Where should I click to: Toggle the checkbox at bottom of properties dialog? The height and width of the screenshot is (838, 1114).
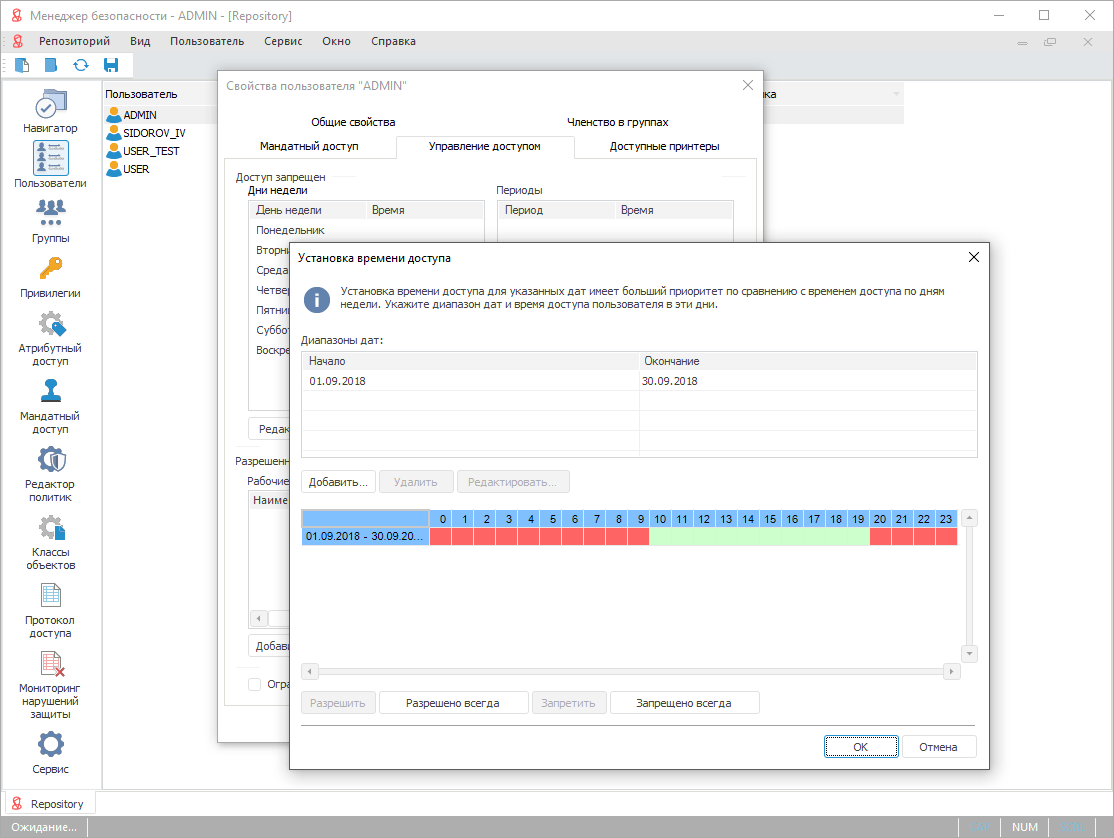pos(255,685)
